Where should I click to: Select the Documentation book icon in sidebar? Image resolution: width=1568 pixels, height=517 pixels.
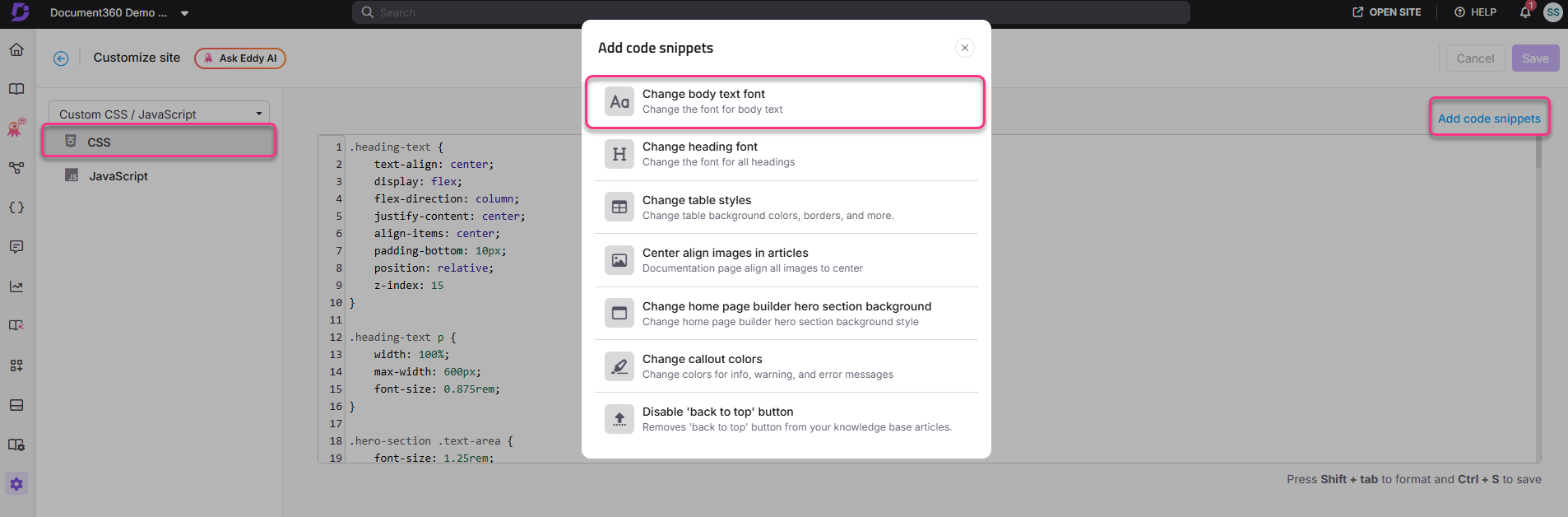point(16,88)
